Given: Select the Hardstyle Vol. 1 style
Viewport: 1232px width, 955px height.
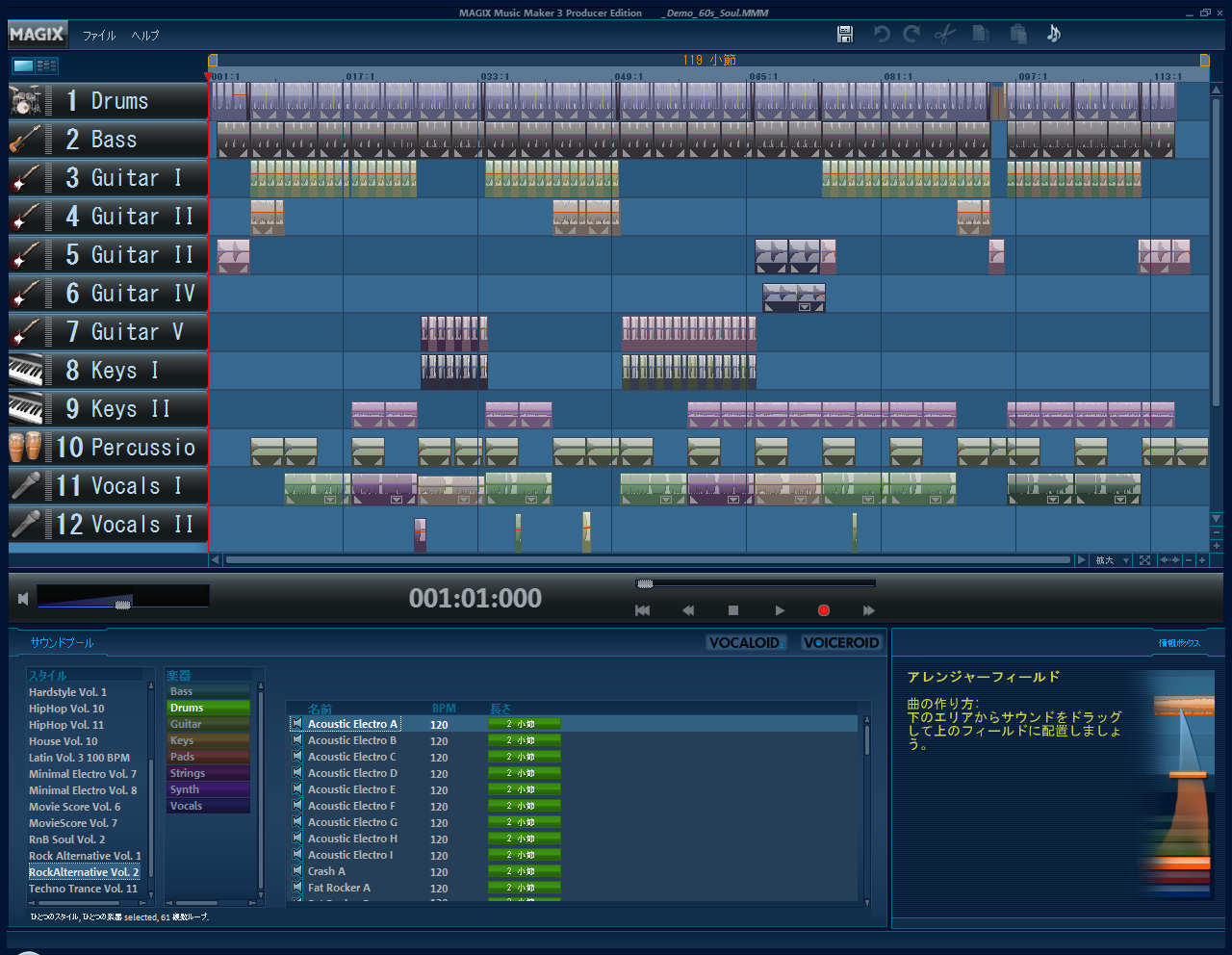Looking at the screenshot, I should (67, 692).
